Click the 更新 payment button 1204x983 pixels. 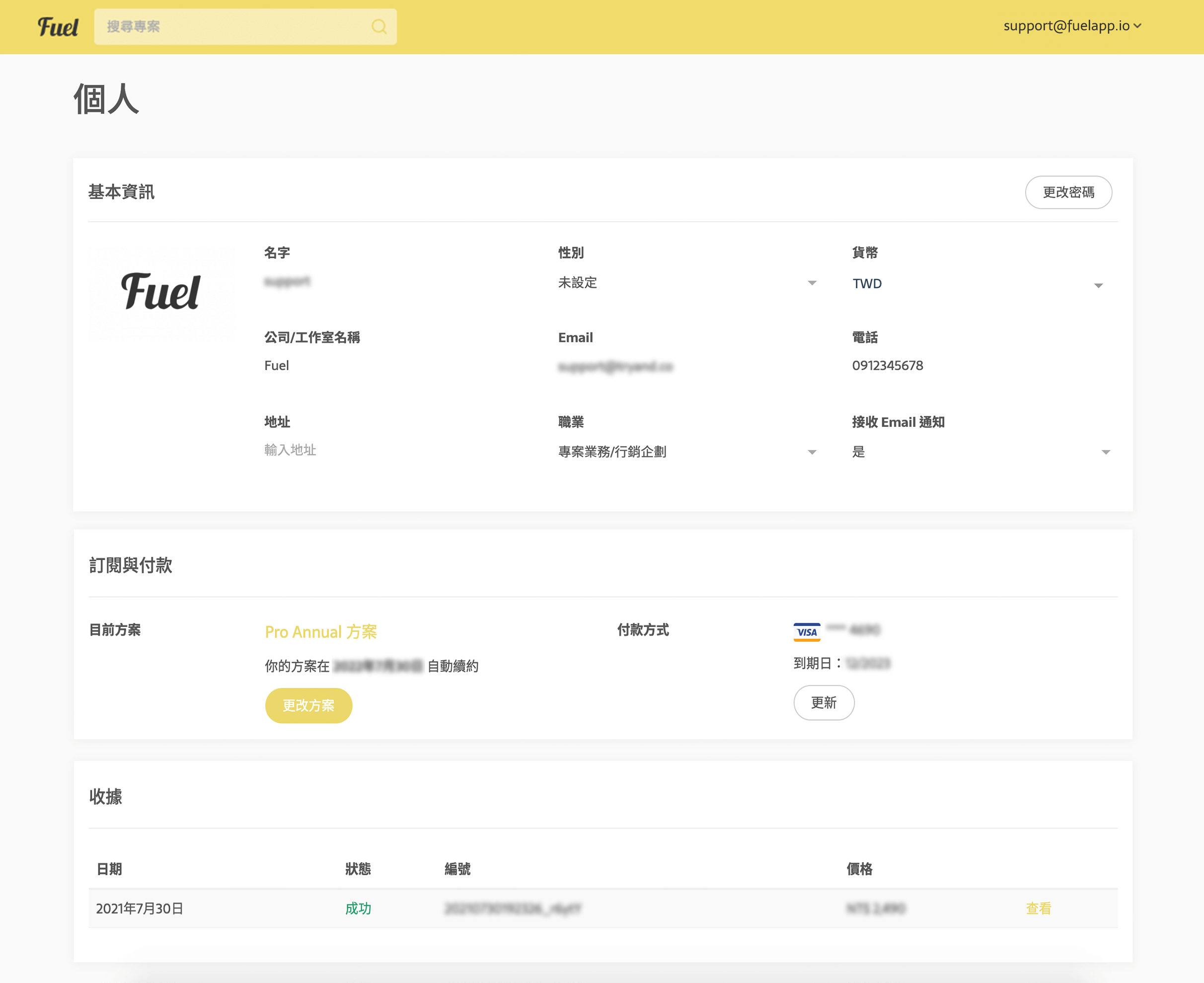(x=824, y=703)
